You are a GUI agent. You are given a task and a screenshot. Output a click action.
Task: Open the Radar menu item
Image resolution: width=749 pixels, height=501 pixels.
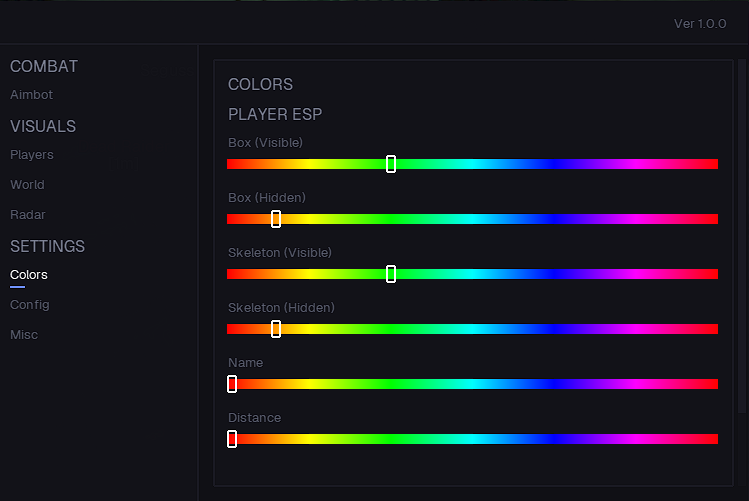tap(28, 215)
